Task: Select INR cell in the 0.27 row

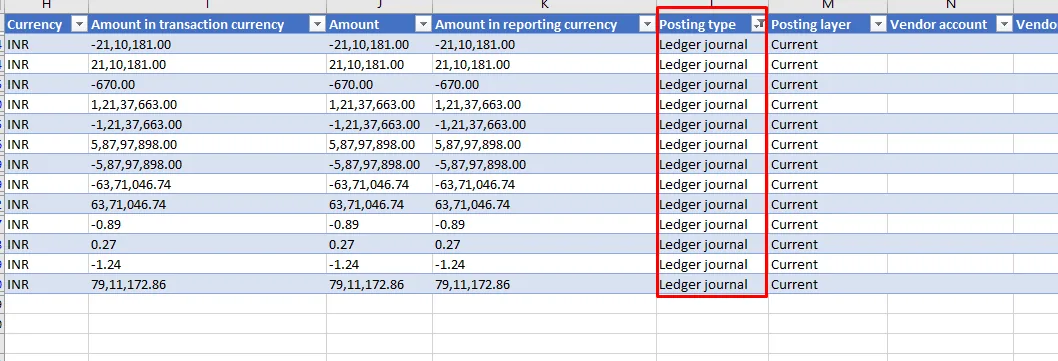Action: pos(46,244)
